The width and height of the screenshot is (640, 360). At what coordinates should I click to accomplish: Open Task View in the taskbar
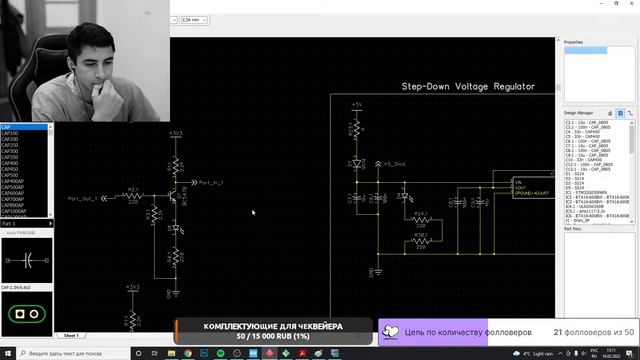click(x=155, y=353)
